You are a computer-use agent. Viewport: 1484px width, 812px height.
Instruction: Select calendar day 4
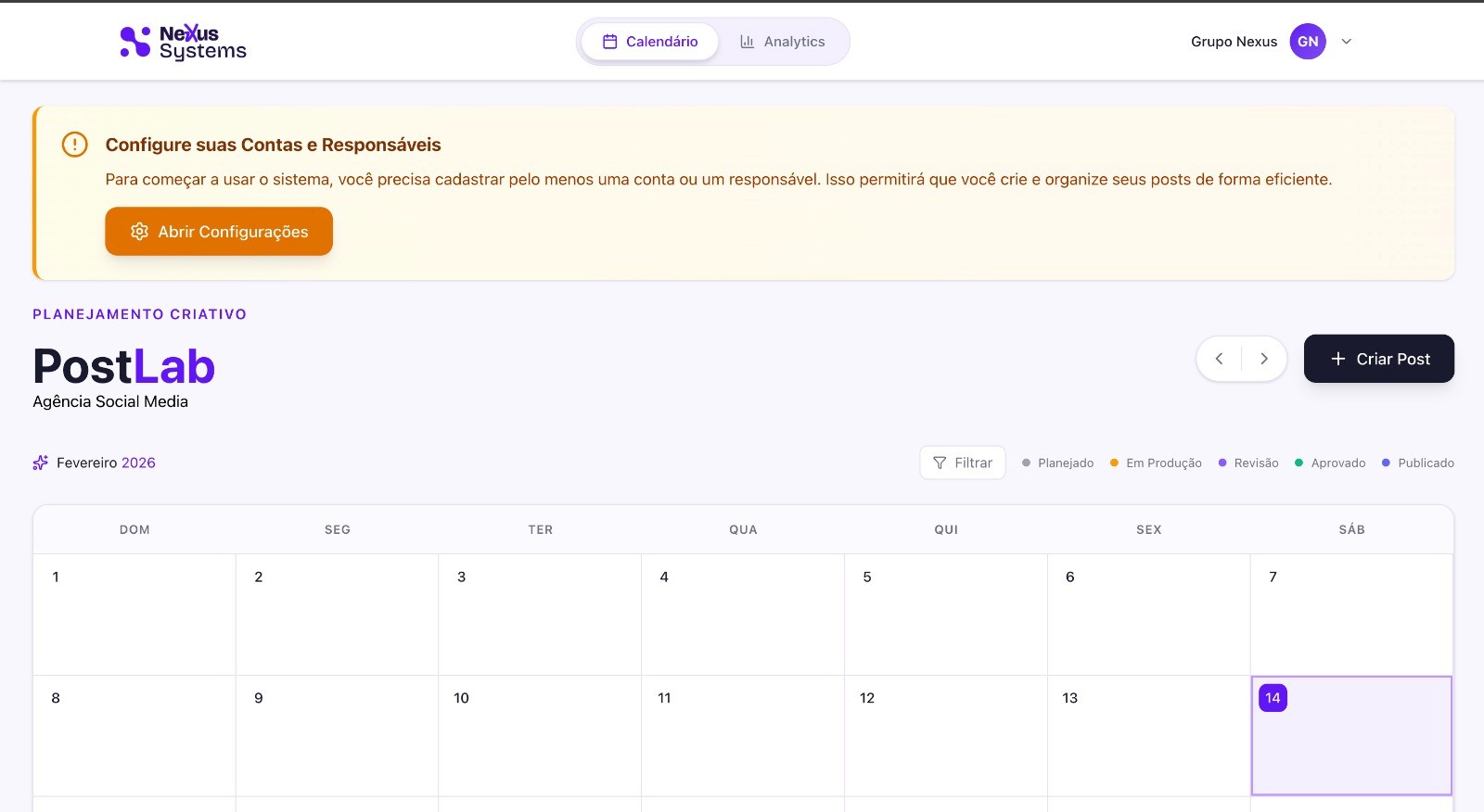743,615
